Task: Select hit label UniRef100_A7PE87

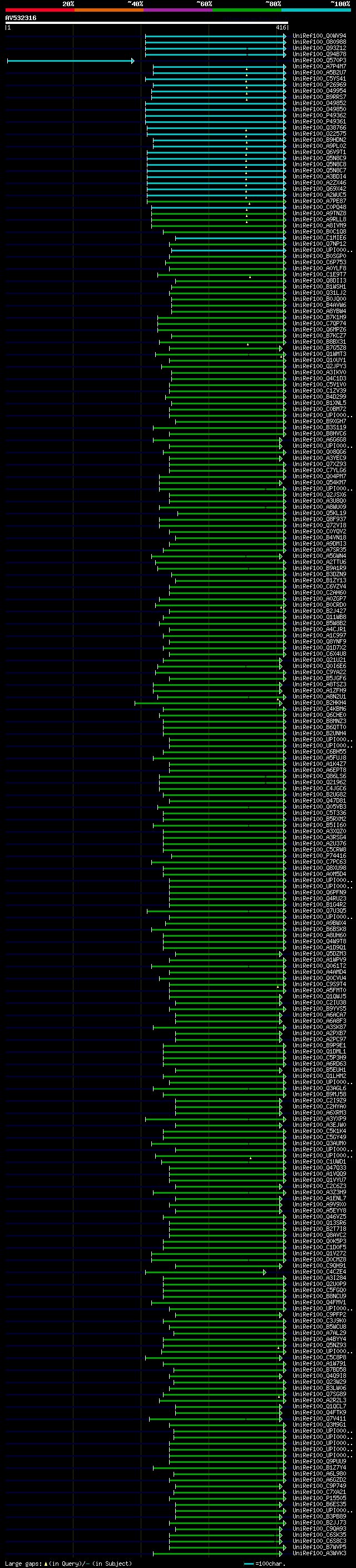Action: [x=319, y=201]
